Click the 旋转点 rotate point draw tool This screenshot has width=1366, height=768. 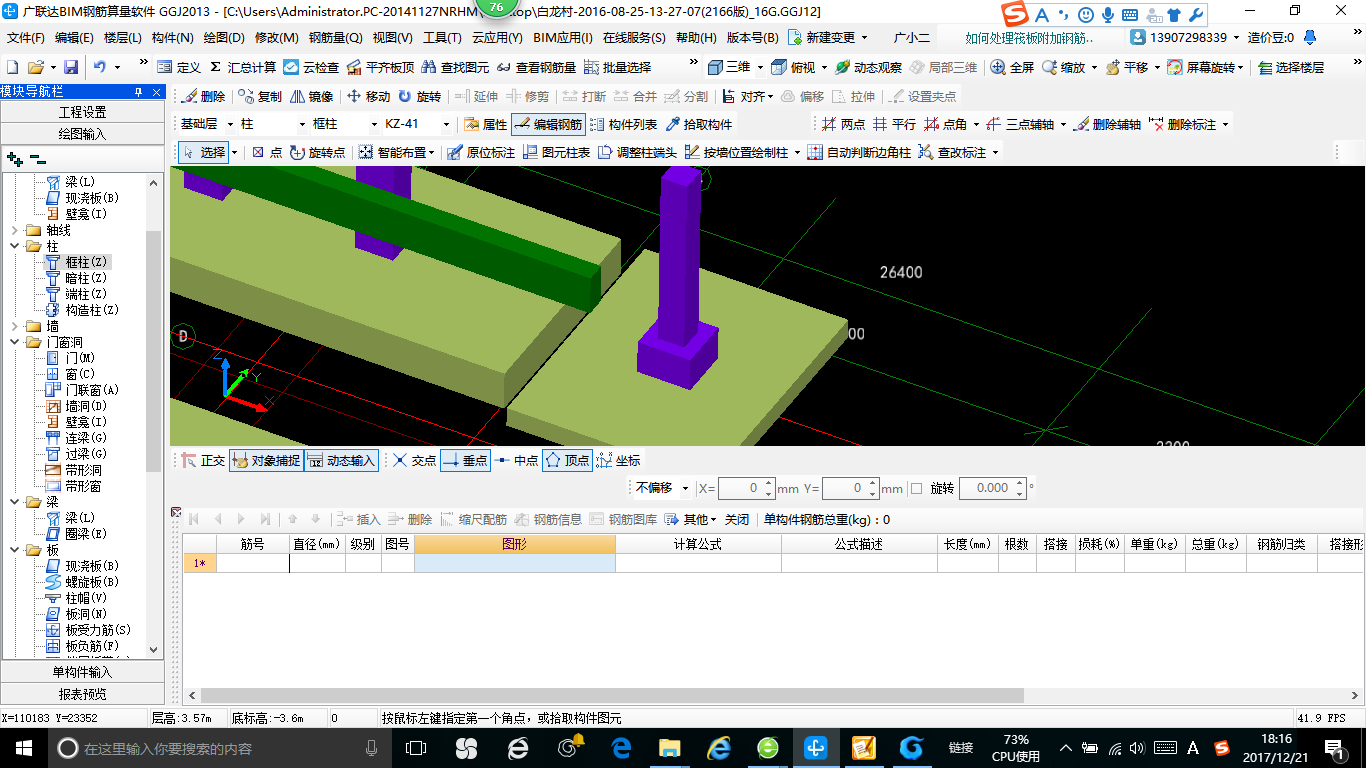pos(317,152)
